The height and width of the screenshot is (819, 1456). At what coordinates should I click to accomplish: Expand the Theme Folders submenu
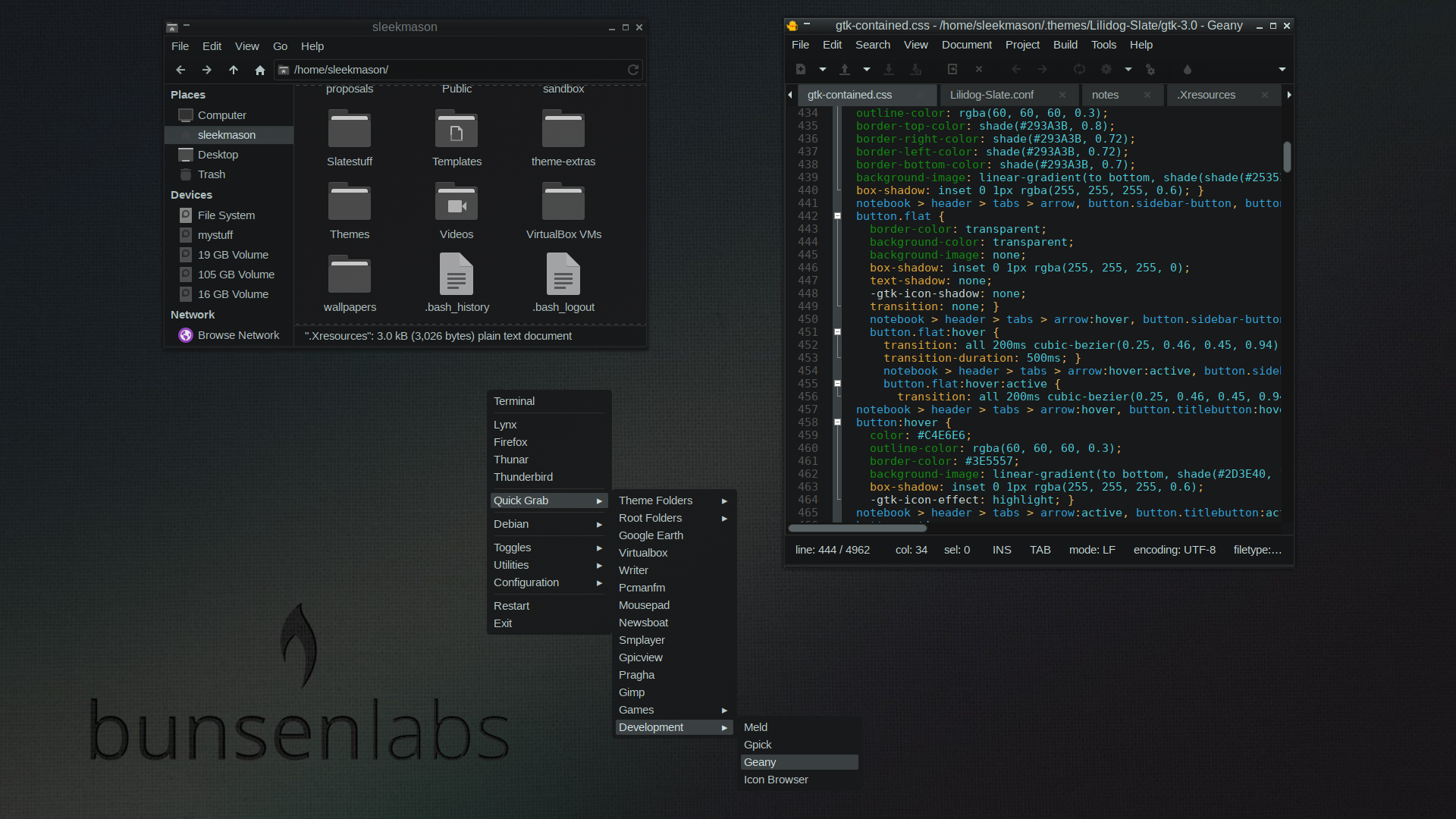click(x=673, y=500)
